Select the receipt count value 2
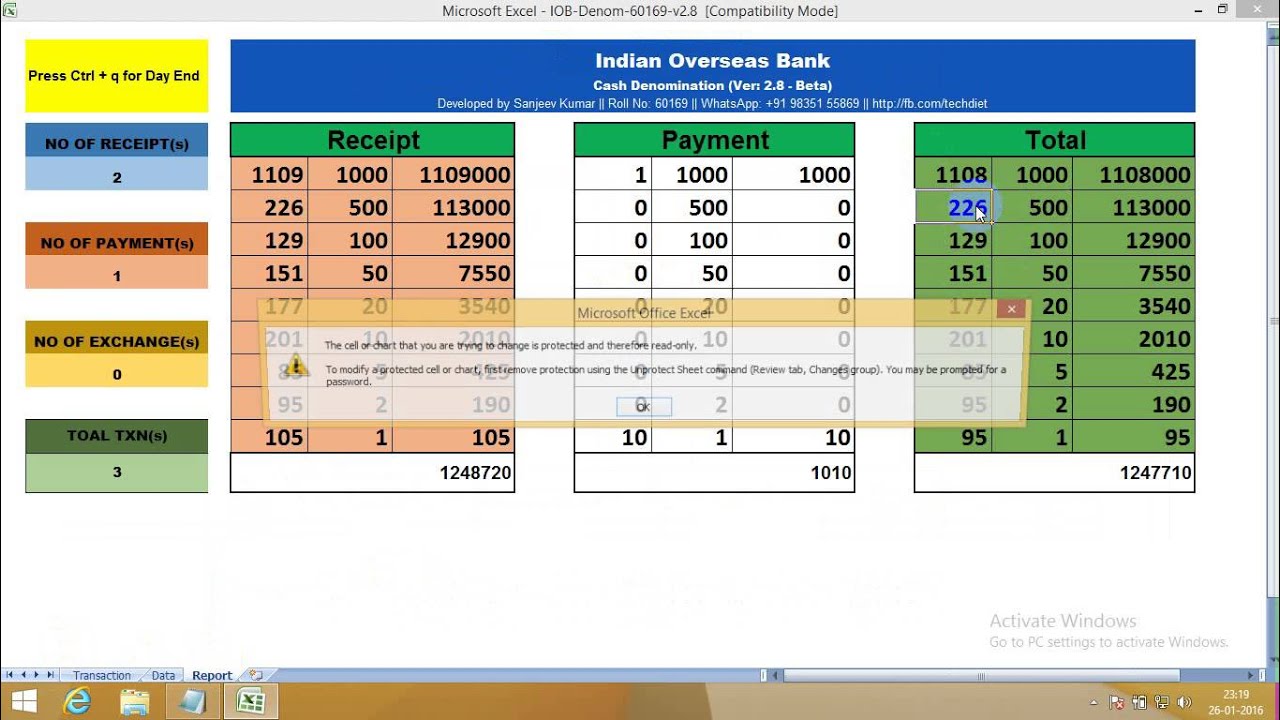This screenshot has height=720, width=1280. point(117,174)
